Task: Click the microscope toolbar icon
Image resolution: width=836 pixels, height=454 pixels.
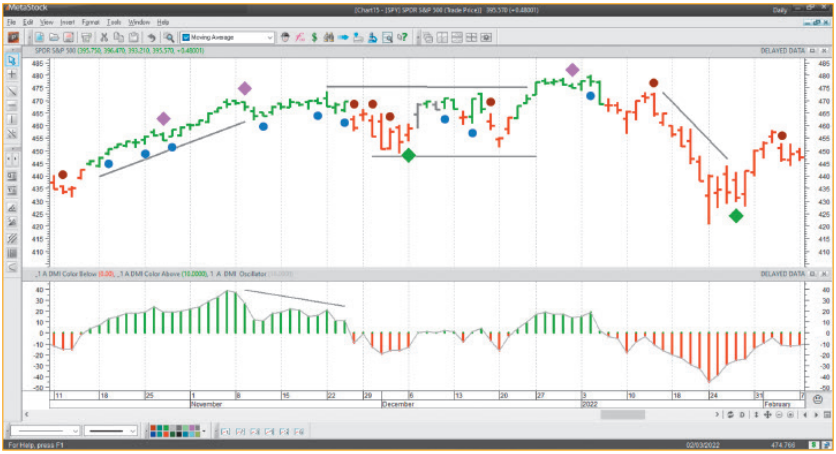Action: point(373,37)
